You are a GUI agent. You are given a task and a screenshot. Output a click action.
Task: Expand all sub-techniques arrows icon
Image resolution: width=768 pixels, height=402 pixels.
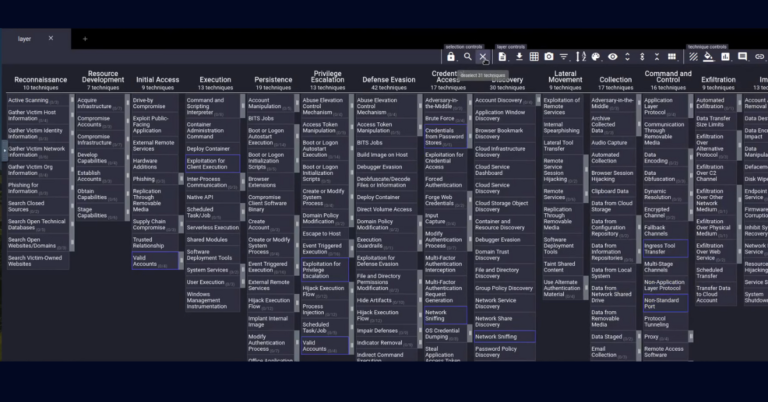tap(627, 57)
